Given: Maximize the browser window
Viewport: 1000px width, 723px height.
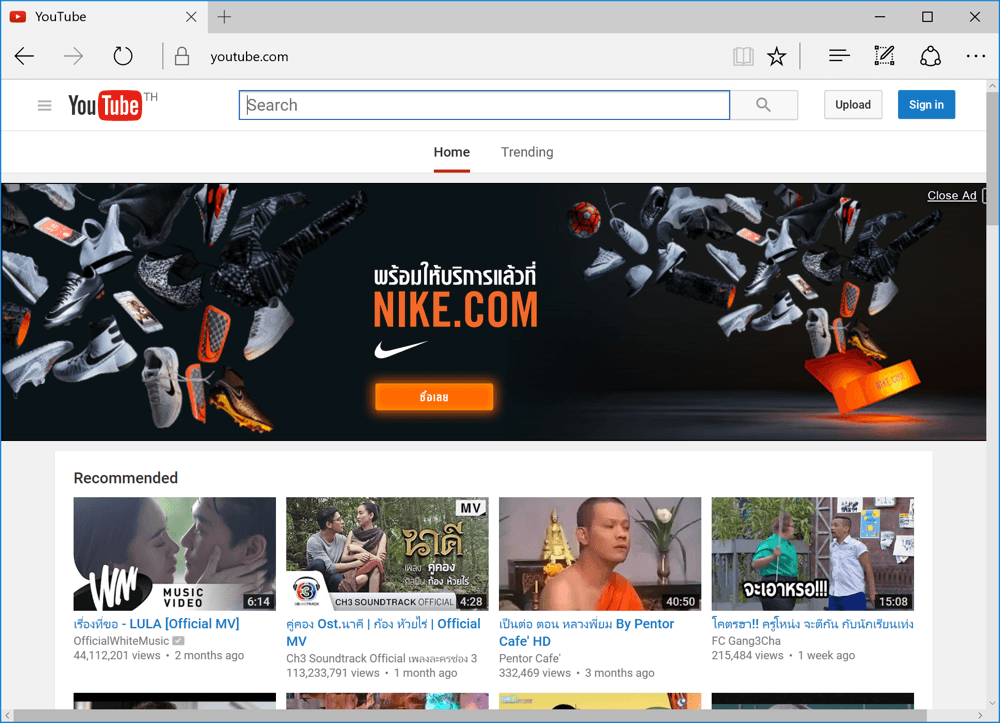Looking at the screenshot, I should [x=927, y=17].
